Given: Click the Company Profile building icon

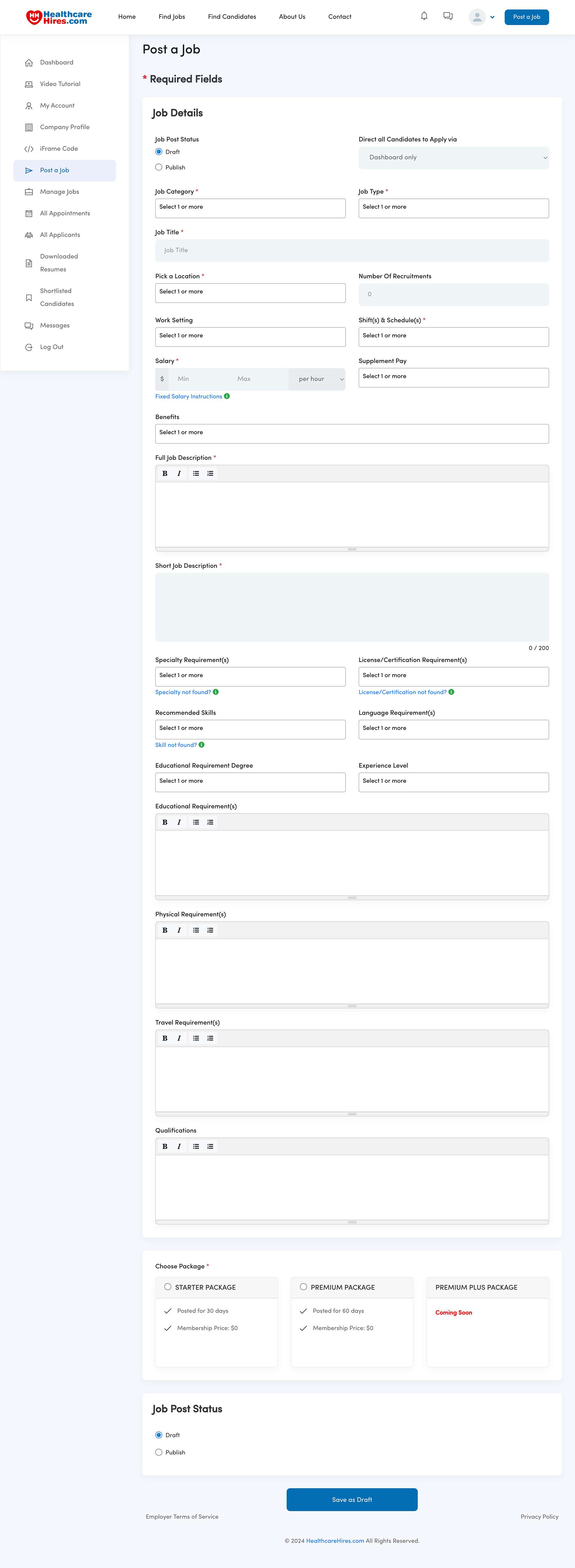Looking at the screenshot, I should click(x=29, y=127).
